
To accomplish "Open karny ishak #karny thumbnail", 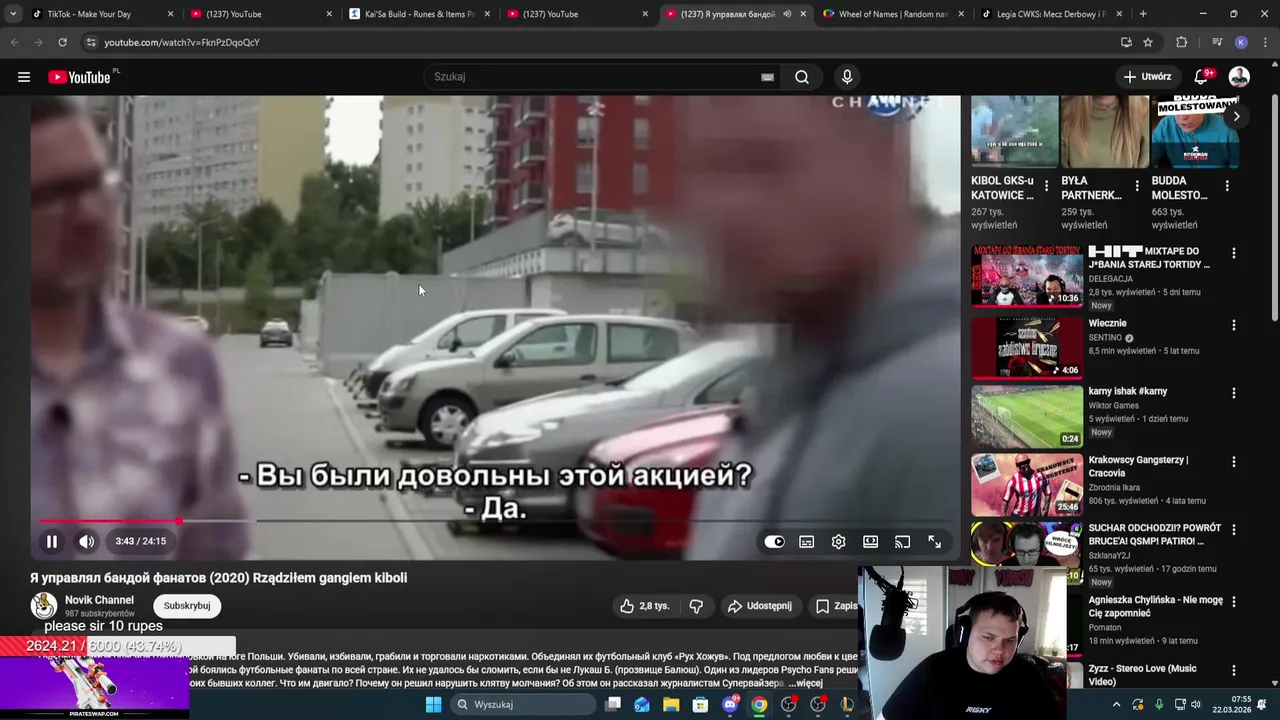I will (1027, 416).
